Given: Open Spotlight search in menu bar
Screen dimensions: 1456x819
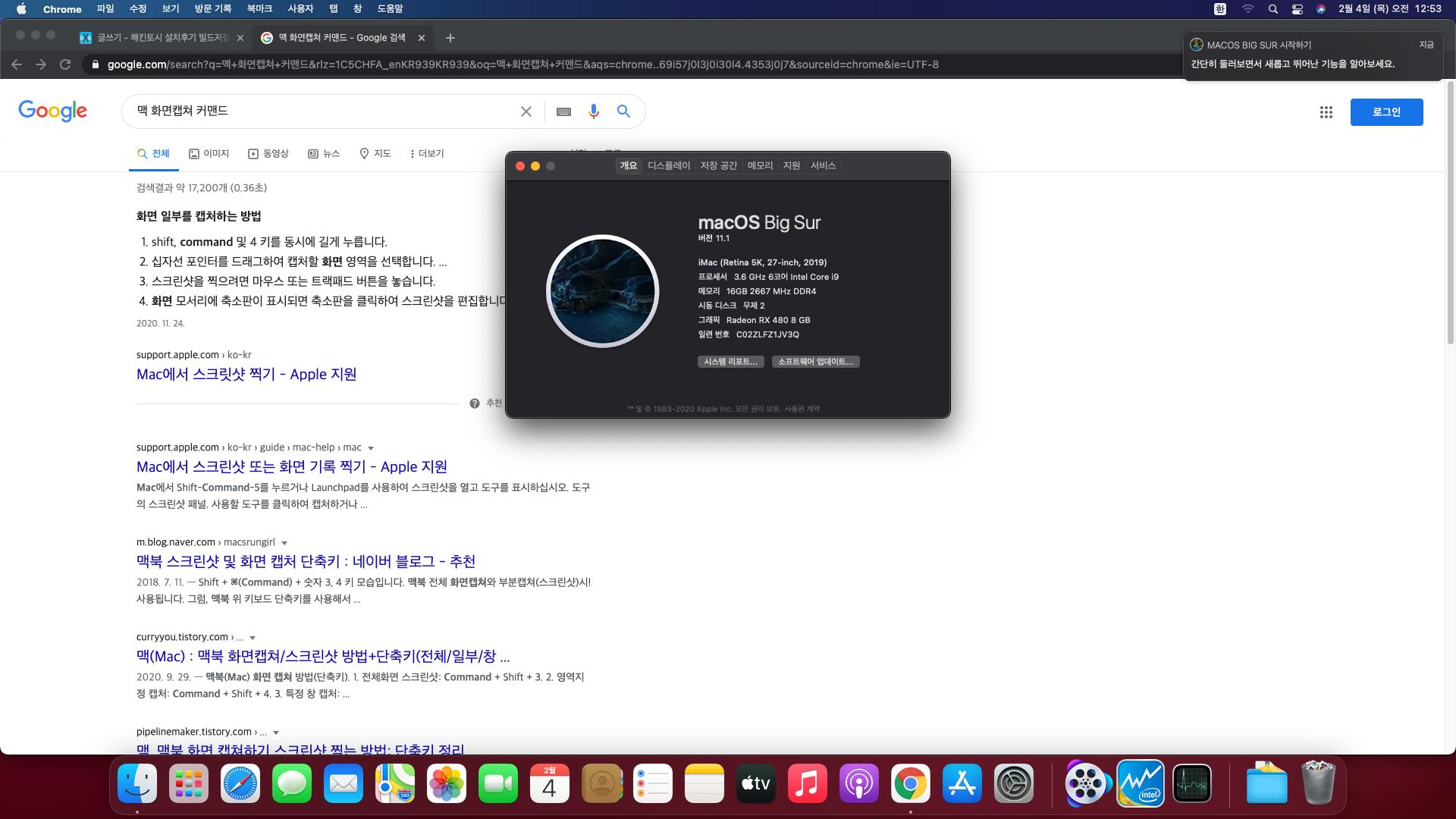Looking at the screenshot, I should [1273, 9].
